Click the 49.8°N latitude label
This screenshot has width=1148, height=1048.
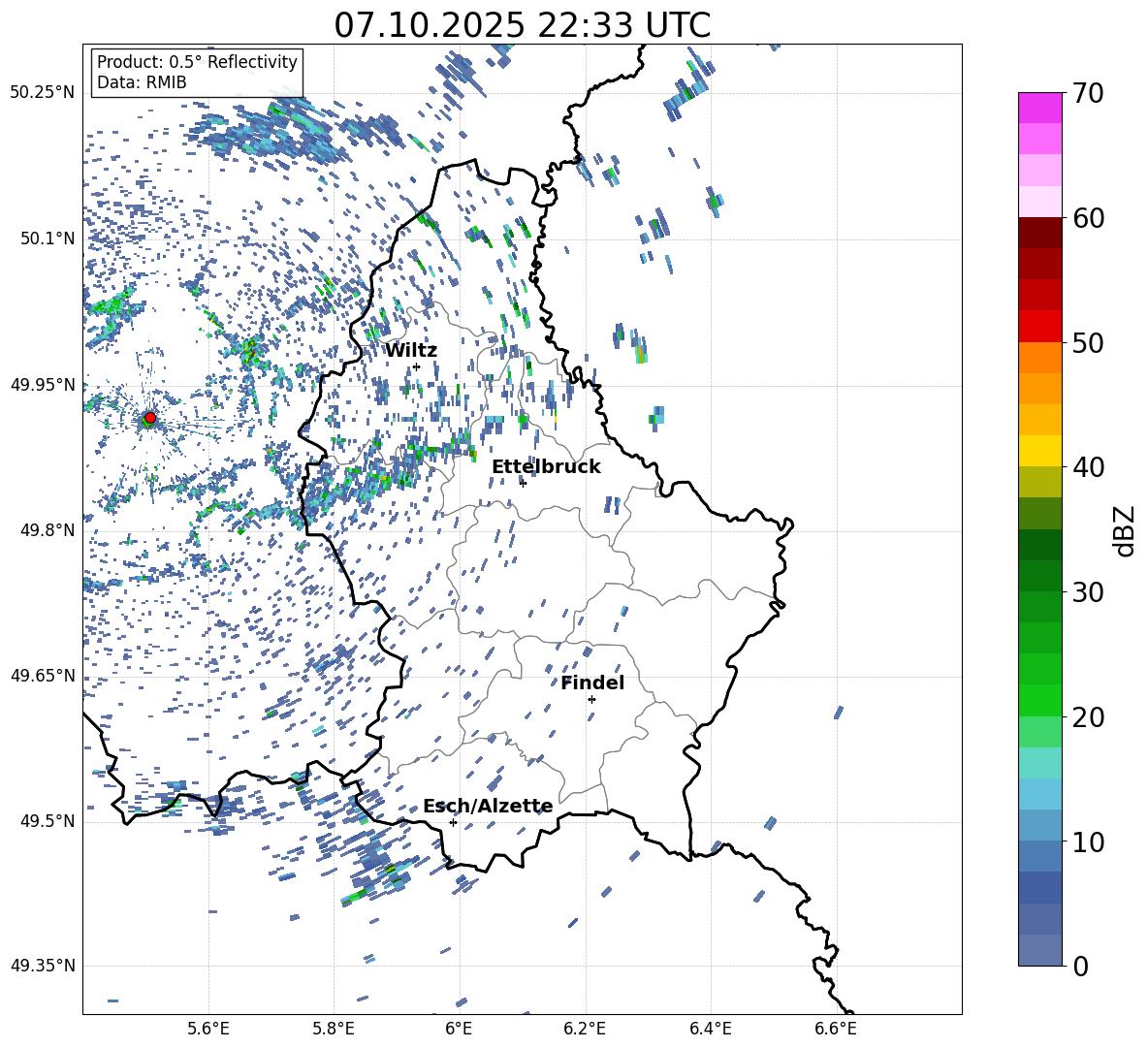coord(47,530)
